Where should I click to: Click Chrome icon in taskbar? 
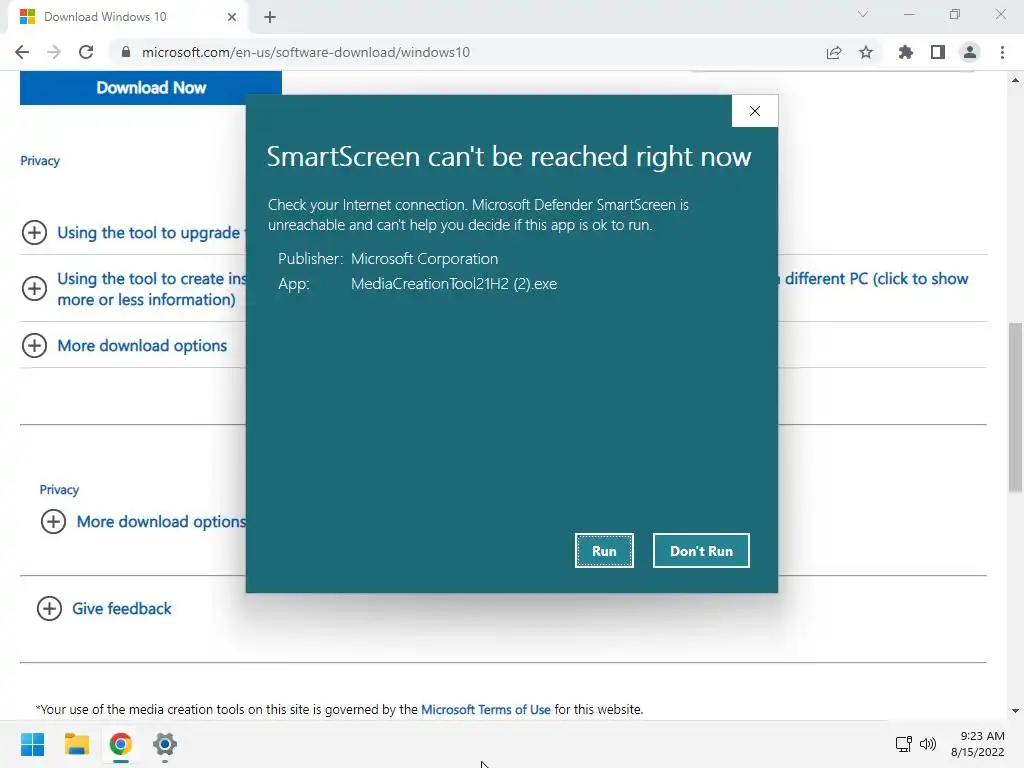pyautogui.click(x=121, y=744)
